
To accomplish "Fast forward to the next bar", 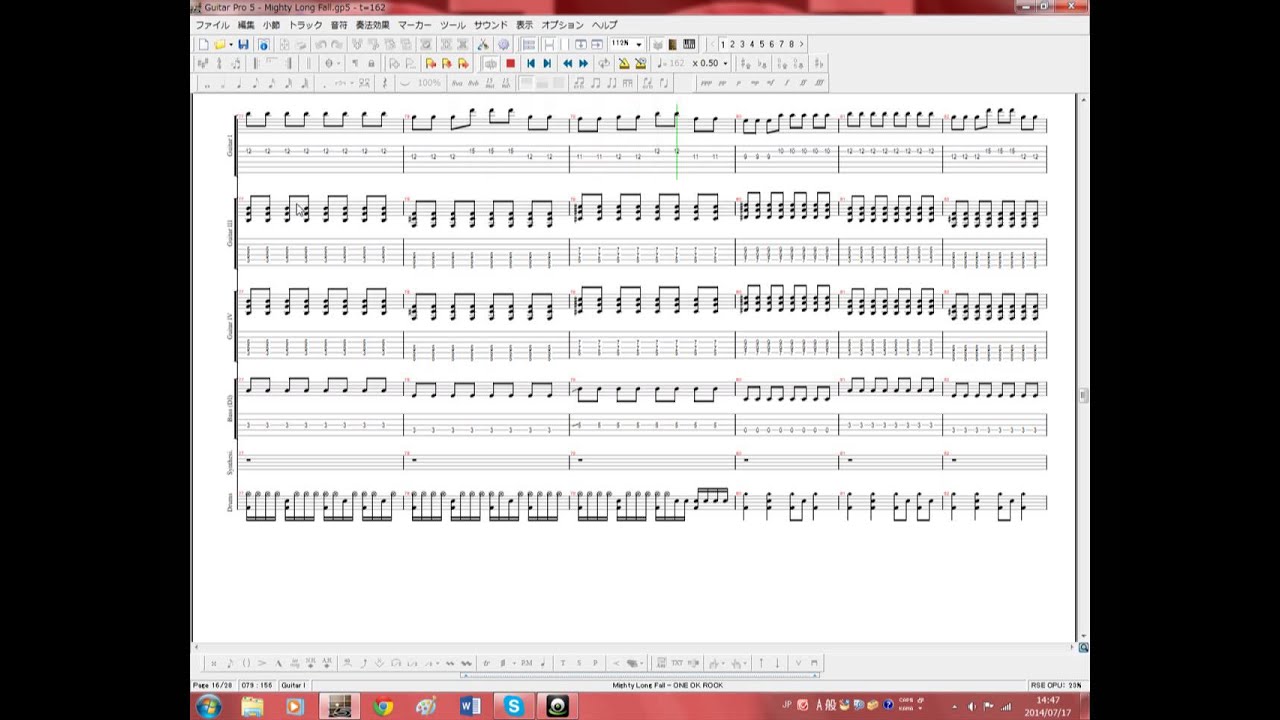I will (583, 63).
